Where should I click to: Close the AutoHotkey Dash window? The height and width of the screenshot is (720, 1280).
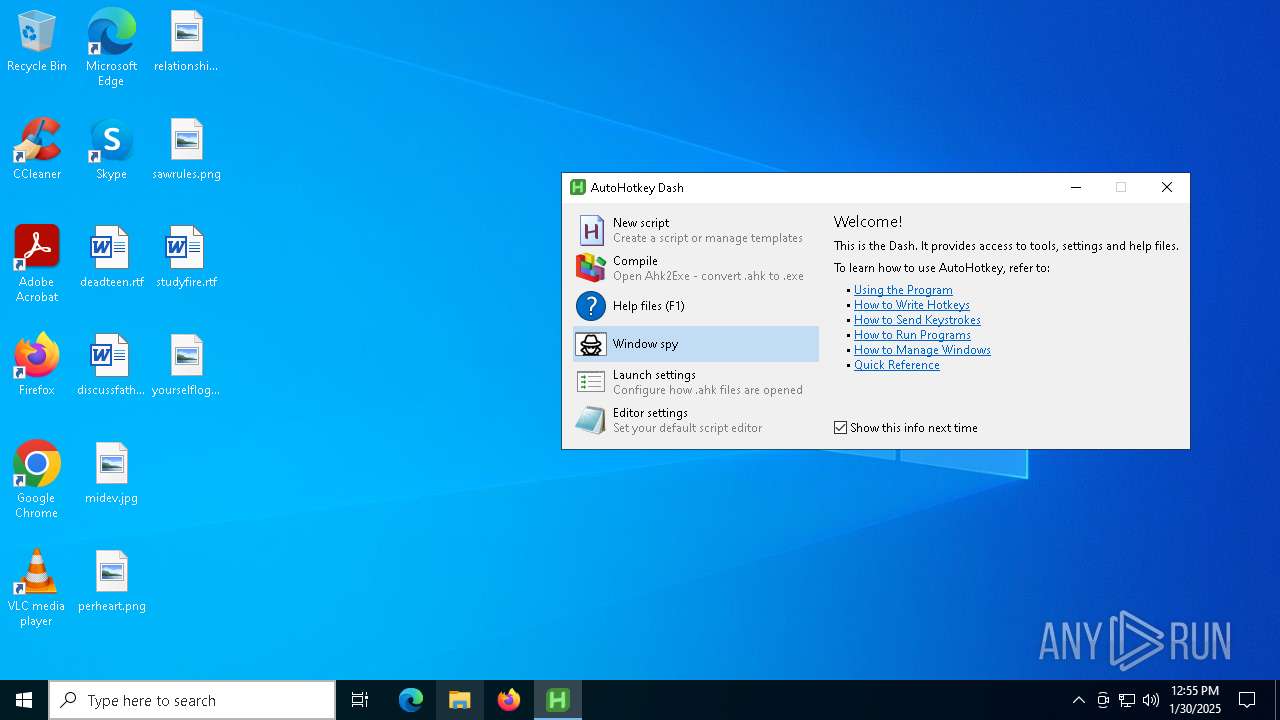[x=1166, y=187]
